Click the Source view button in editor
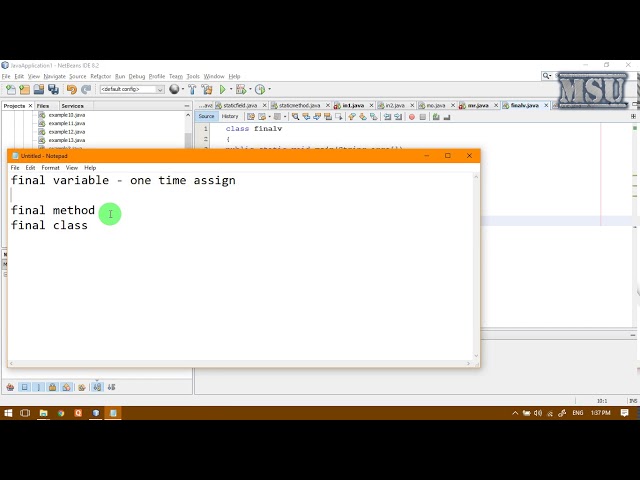The width and height of the screenshot is (640, 480). click(x=206, y=116)
